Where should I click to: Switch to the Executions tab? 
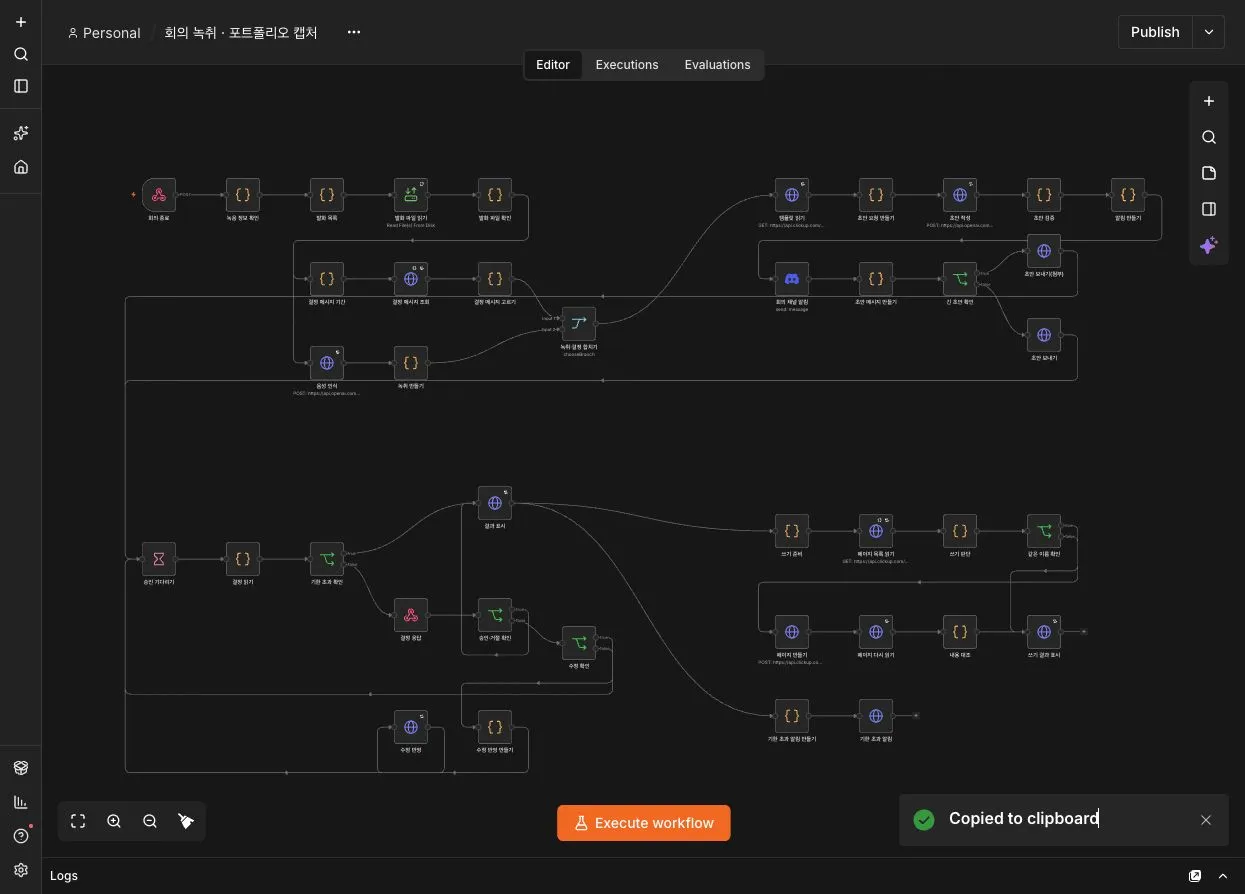[x=627, y=65]
